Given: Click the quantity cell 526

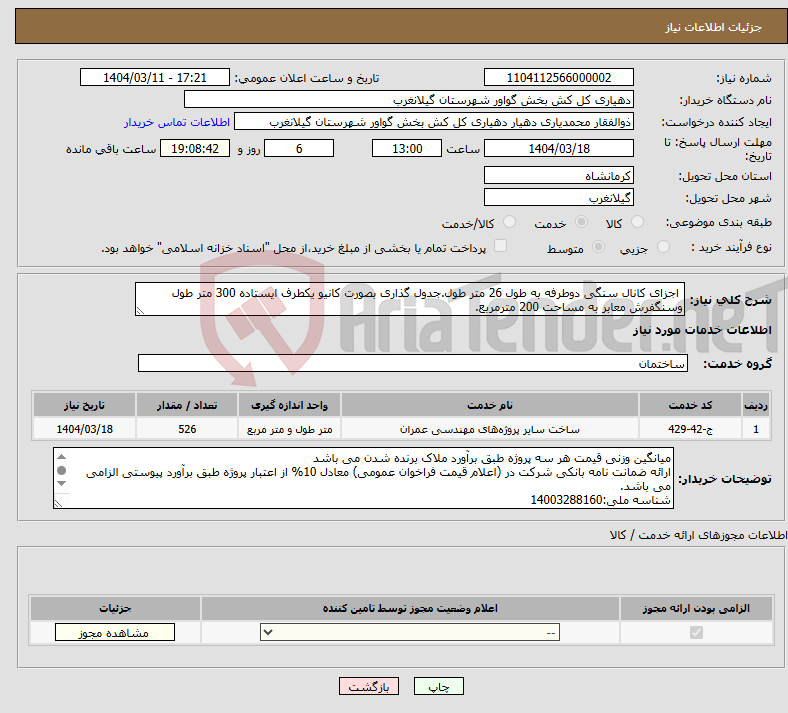Looking at the screenshot, I should (x=187, y=429).
